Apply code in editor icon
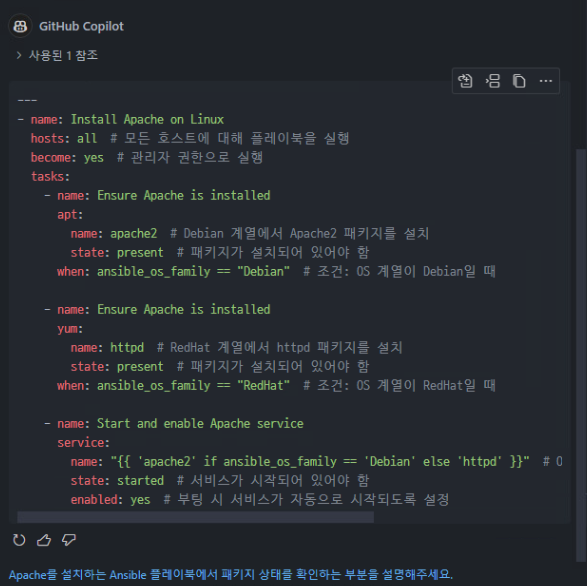 click(465, 81)
